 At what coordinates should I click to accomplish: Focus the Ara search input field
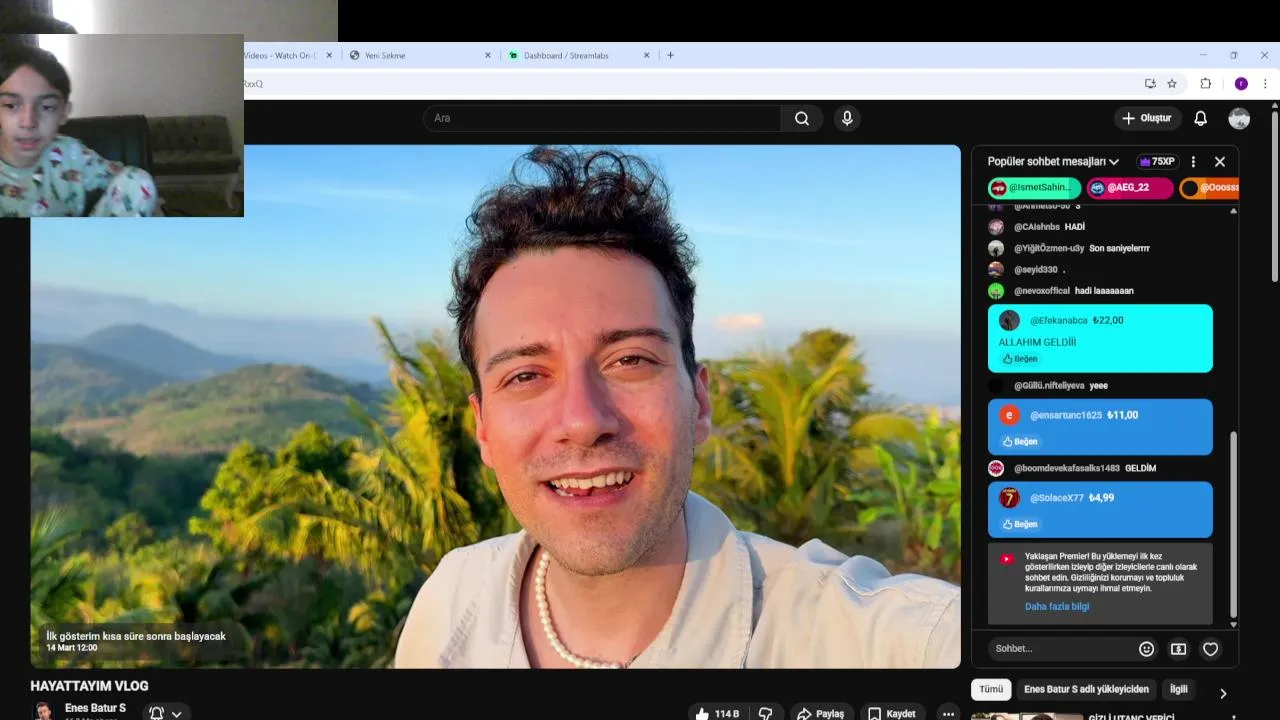[602, 118]
